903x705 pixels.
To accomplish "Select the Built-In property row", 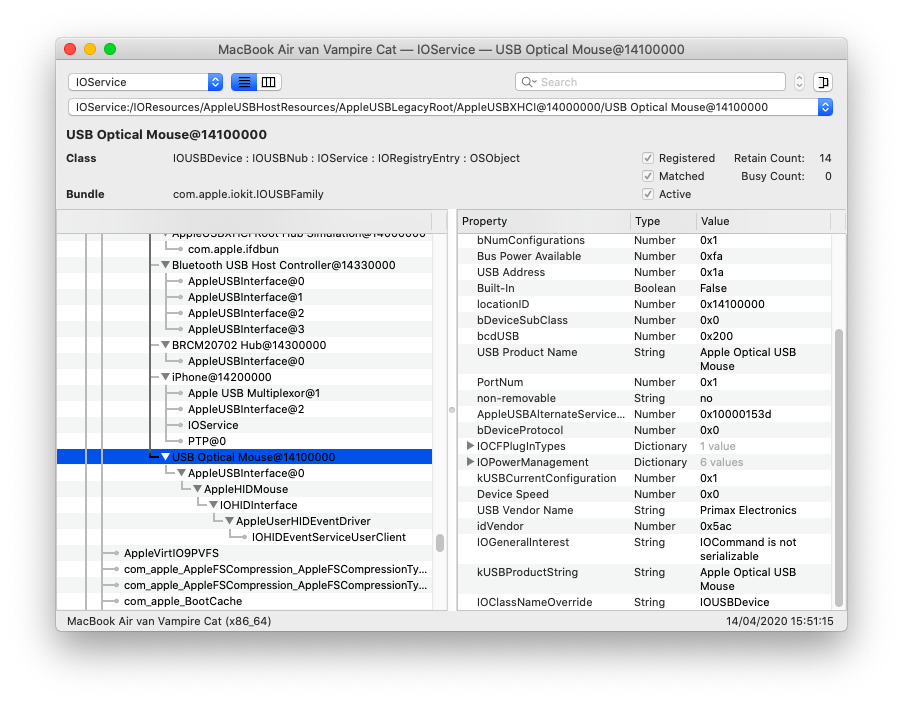I will tap(645, 288).
